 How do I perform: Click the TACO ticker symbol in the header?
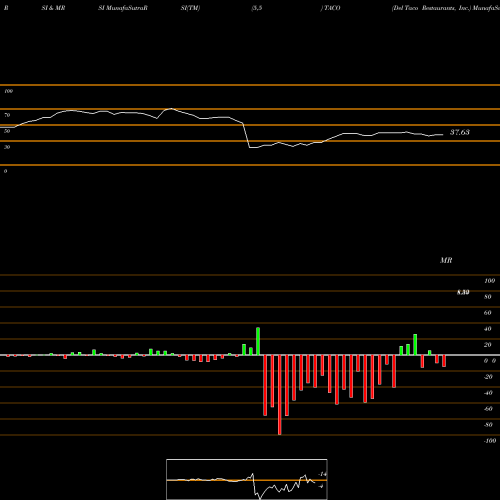(332, 8)
